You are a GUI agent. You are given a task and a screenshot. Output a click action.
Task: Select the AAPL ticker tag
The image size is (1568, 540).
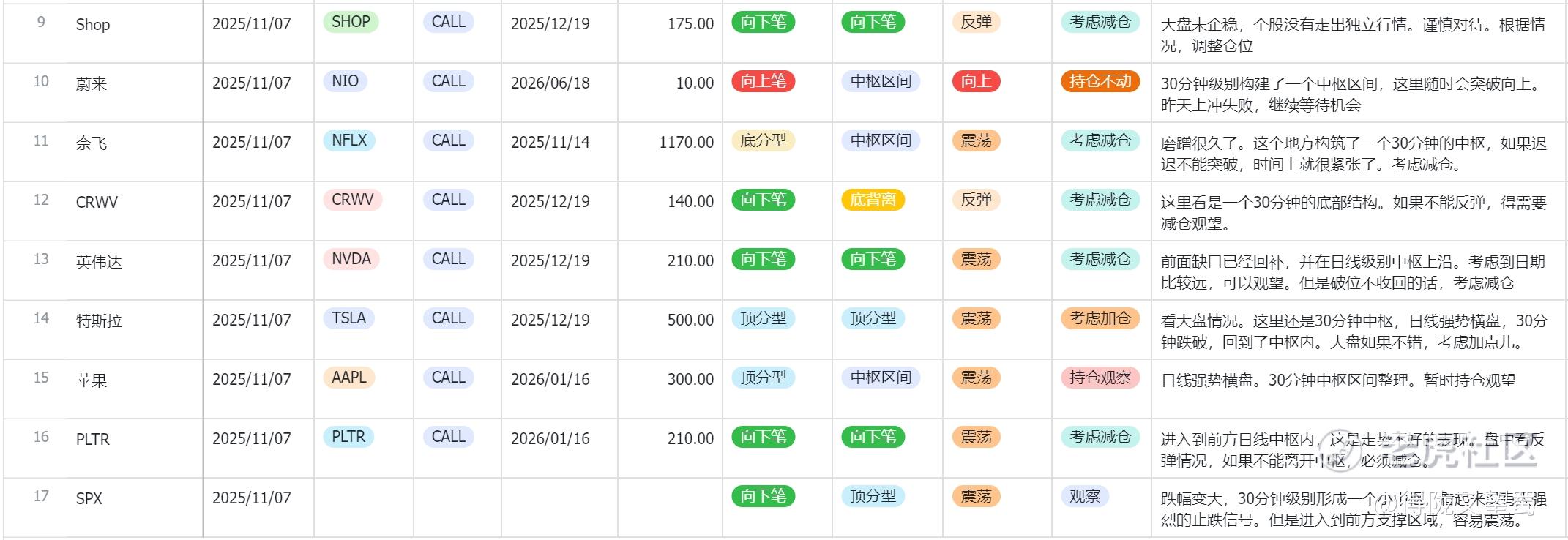click(349, 378)
